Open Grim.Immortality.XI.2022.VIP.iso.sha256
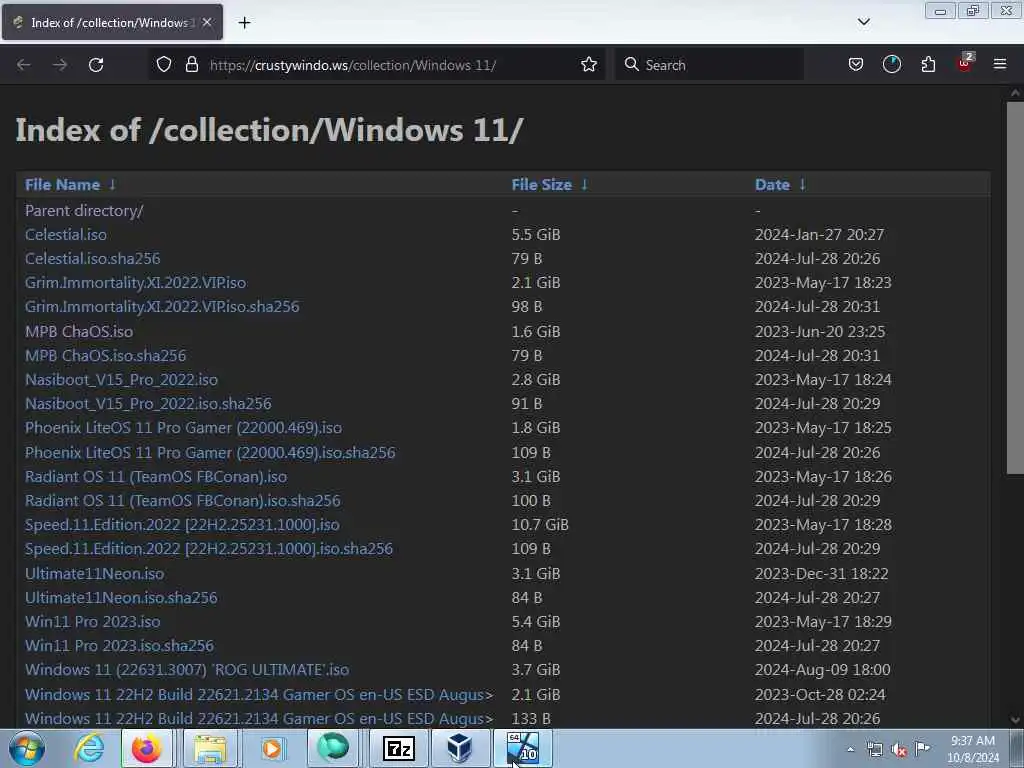Screen dimensions: 1024x768 point(162,306)
